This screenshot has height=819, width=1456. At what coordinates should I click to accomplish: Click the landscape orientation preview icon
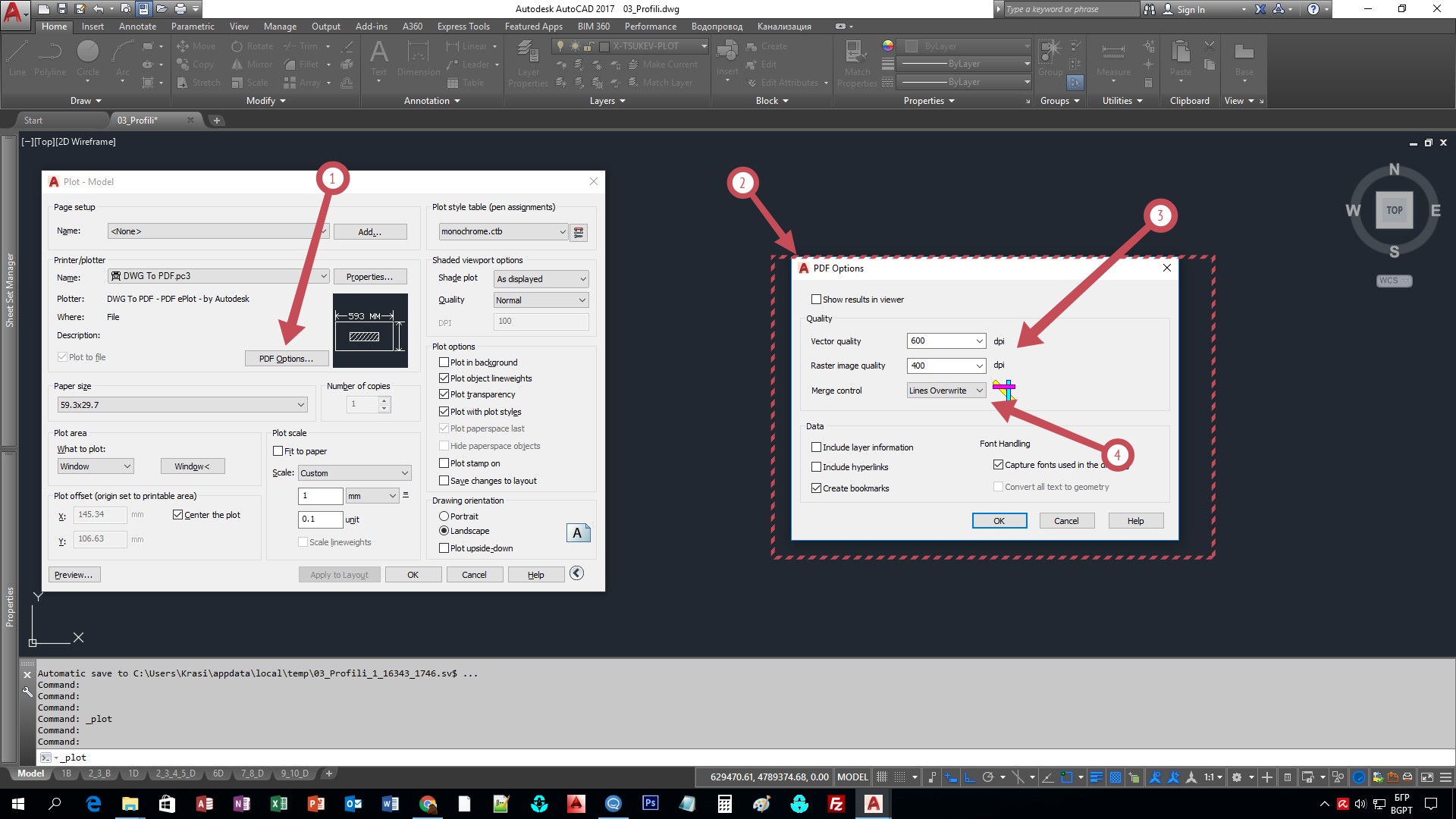[578, 532]
